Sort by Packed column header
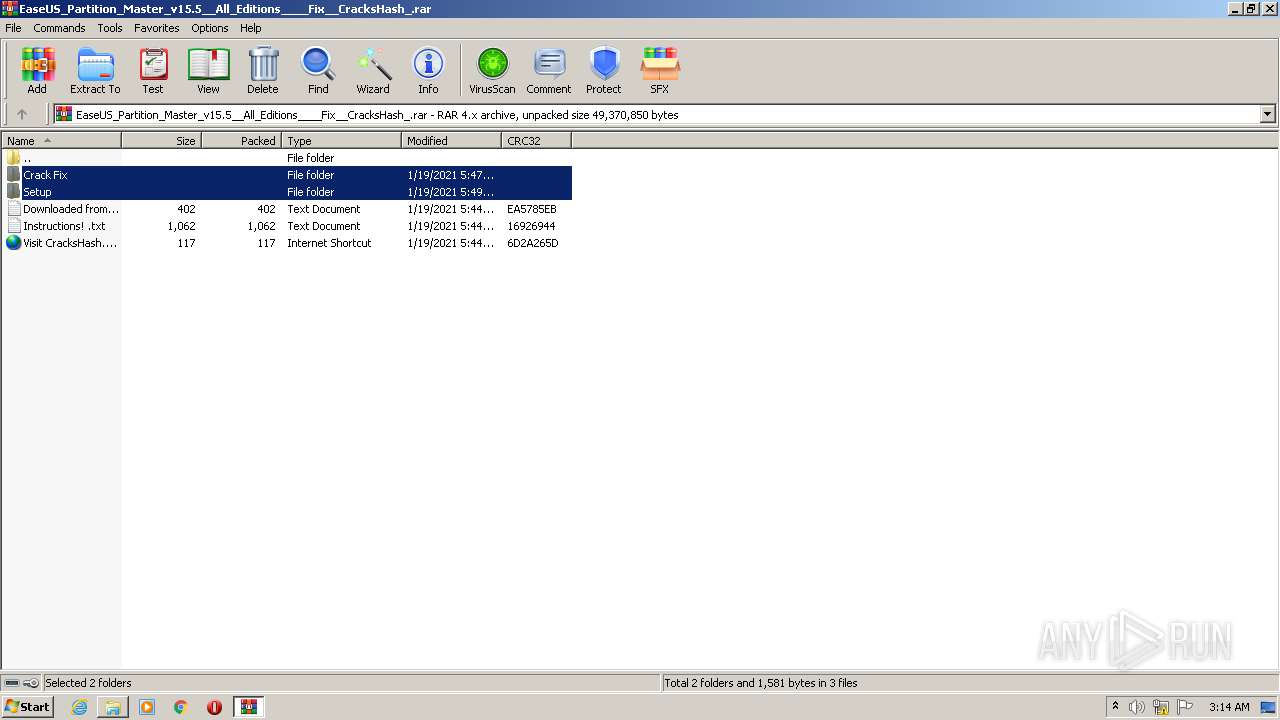The width and height of the screenshot is (1280, 720). (x=241, y=141)
